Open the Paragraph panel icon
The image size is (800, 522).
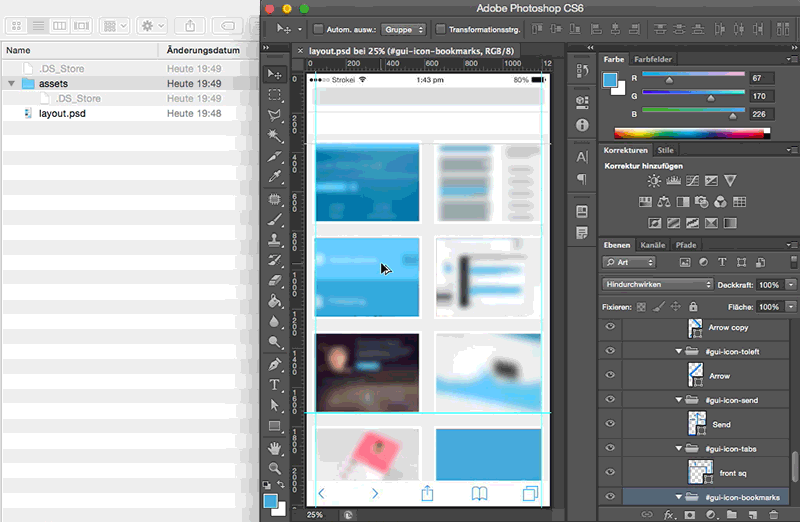582,179
